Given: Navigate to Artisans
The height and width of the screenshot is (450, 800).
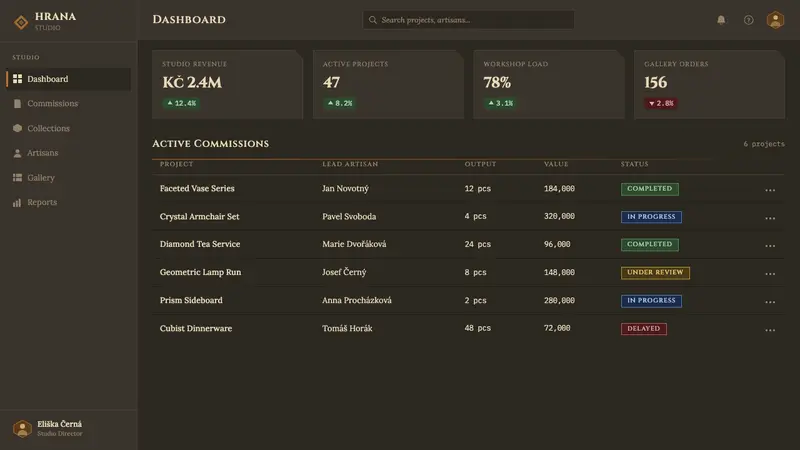Looking at the screenshot, I should point(68,153).
